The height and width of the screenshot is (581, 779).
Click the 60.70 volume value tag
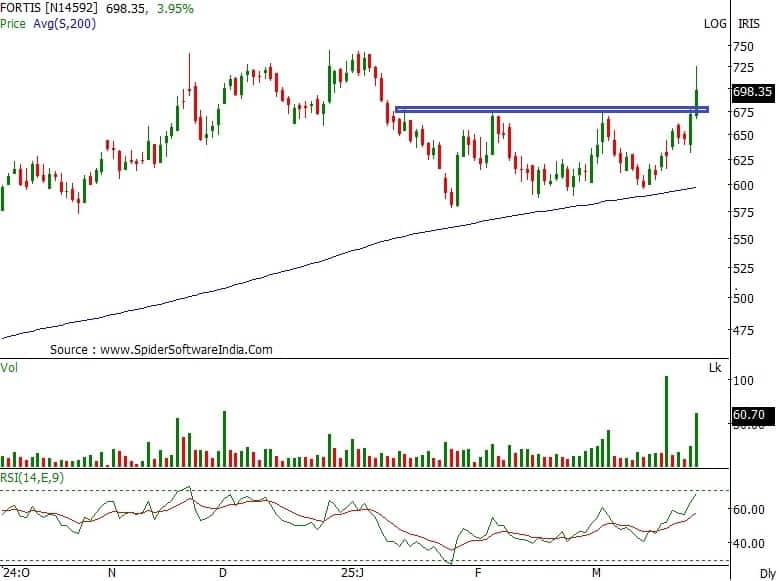[x=749, y=412]
